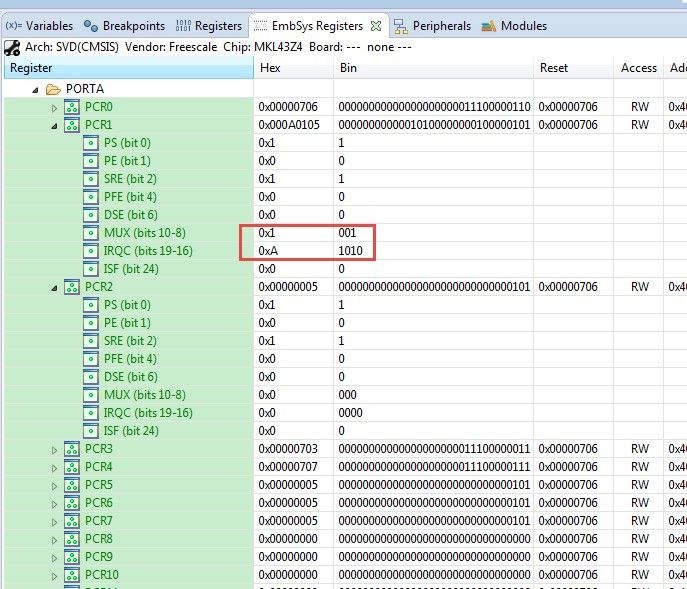Screen dimensions: 687x589
Task: Close the EmbSys Registers tab
Action: click(375, 26)
